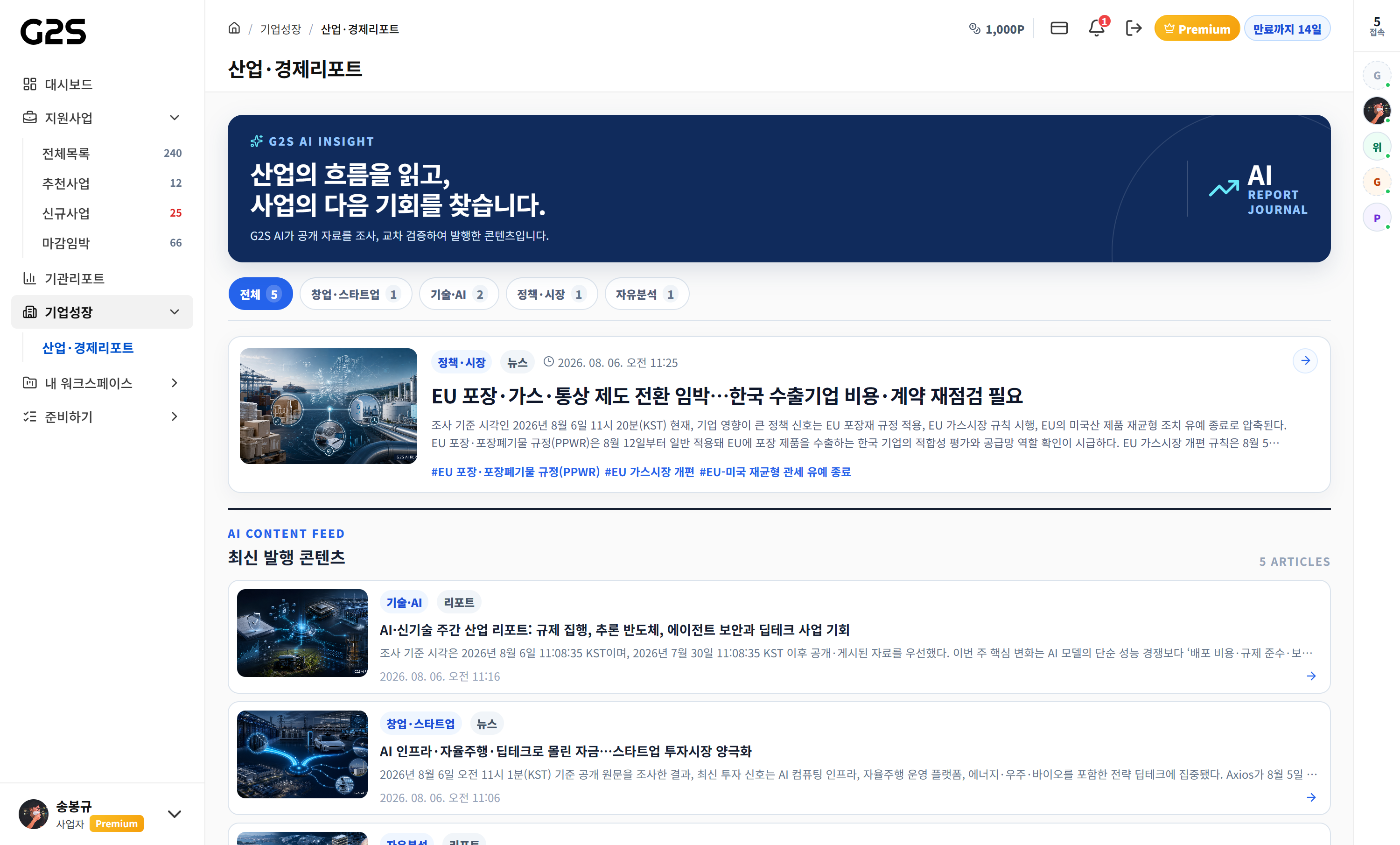The height and width of the screenshot is (845, 1400).
Task: Click the 만료까지 14일 badge
Action: click(1287, 28)
